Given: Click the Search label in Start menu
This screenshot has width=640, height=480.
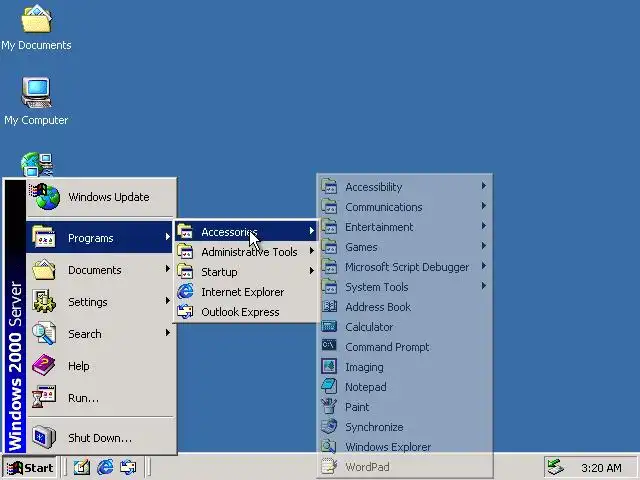Looking at the screenshot, I should [x=84, y=334].
